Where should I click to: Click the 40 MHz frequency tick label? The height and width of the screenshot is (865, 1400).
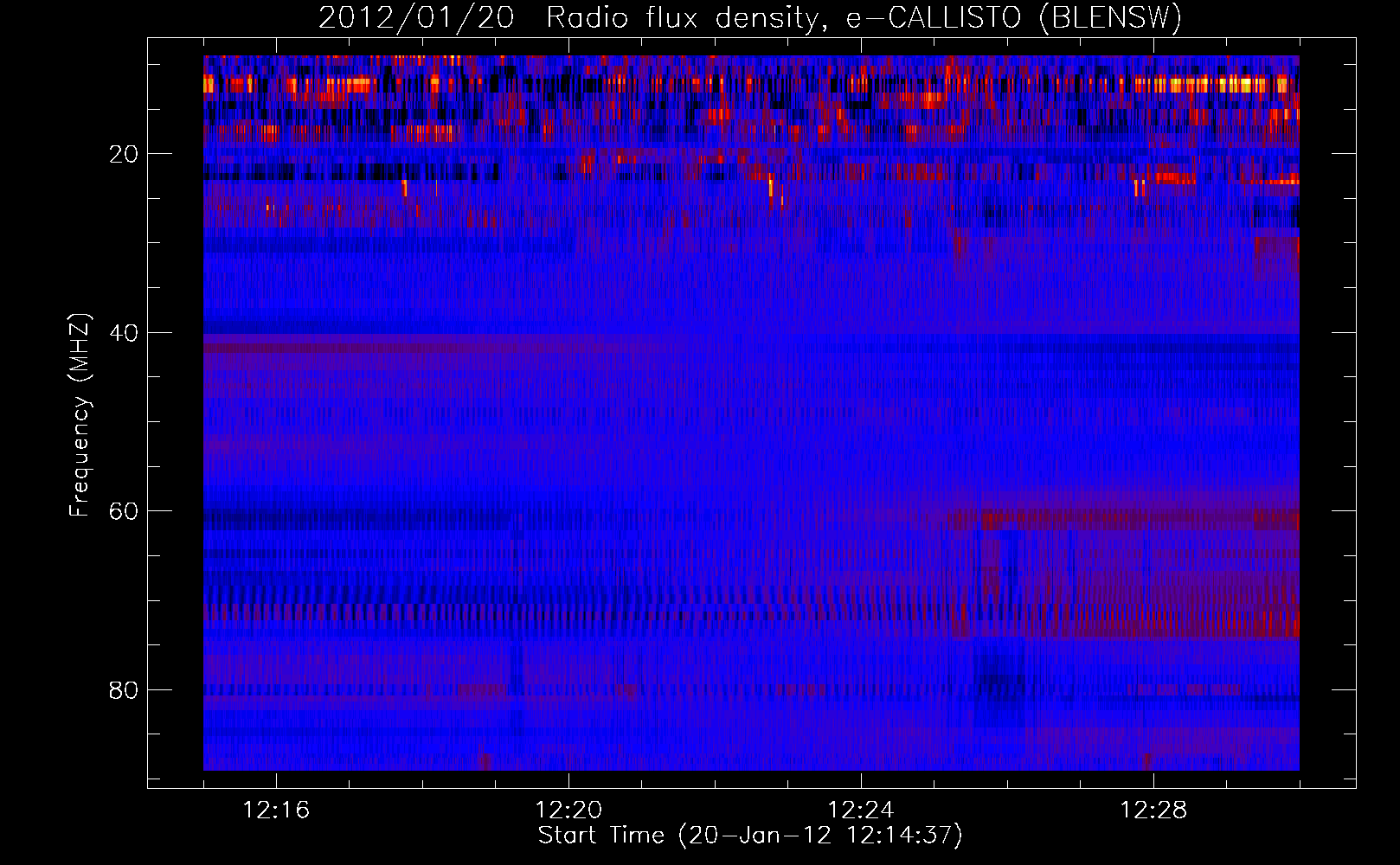pyautogui.click(x=124, y=334)
